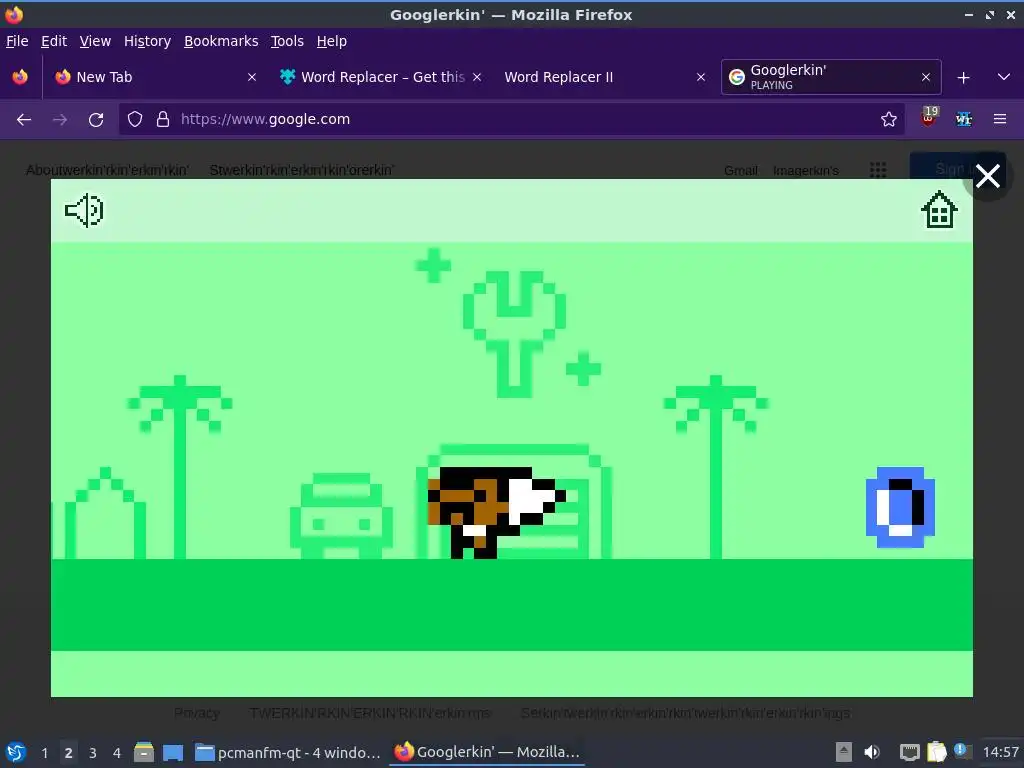Open the View menu

tap(95, 41)
